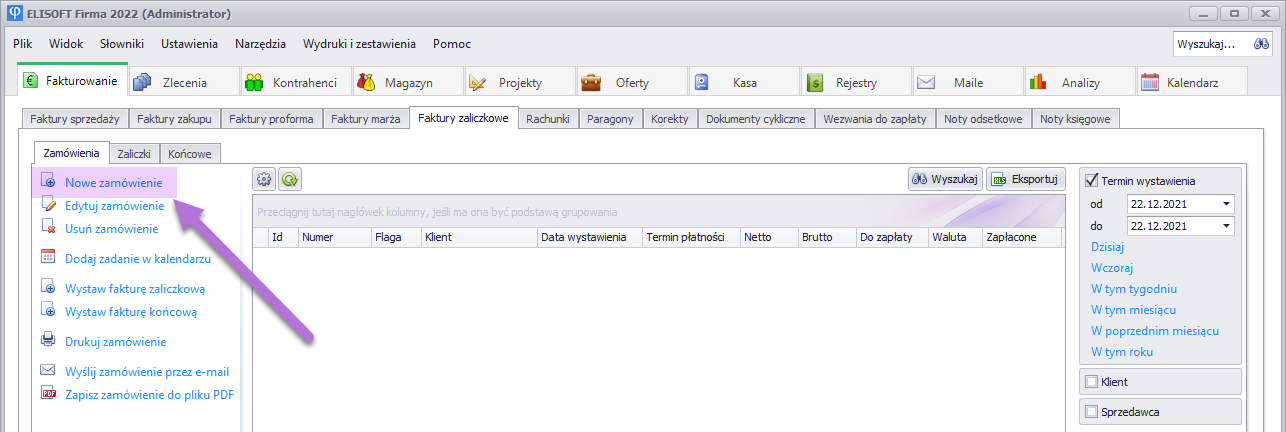
Task: Switch to the Rachunki tab
Action: 548,119
